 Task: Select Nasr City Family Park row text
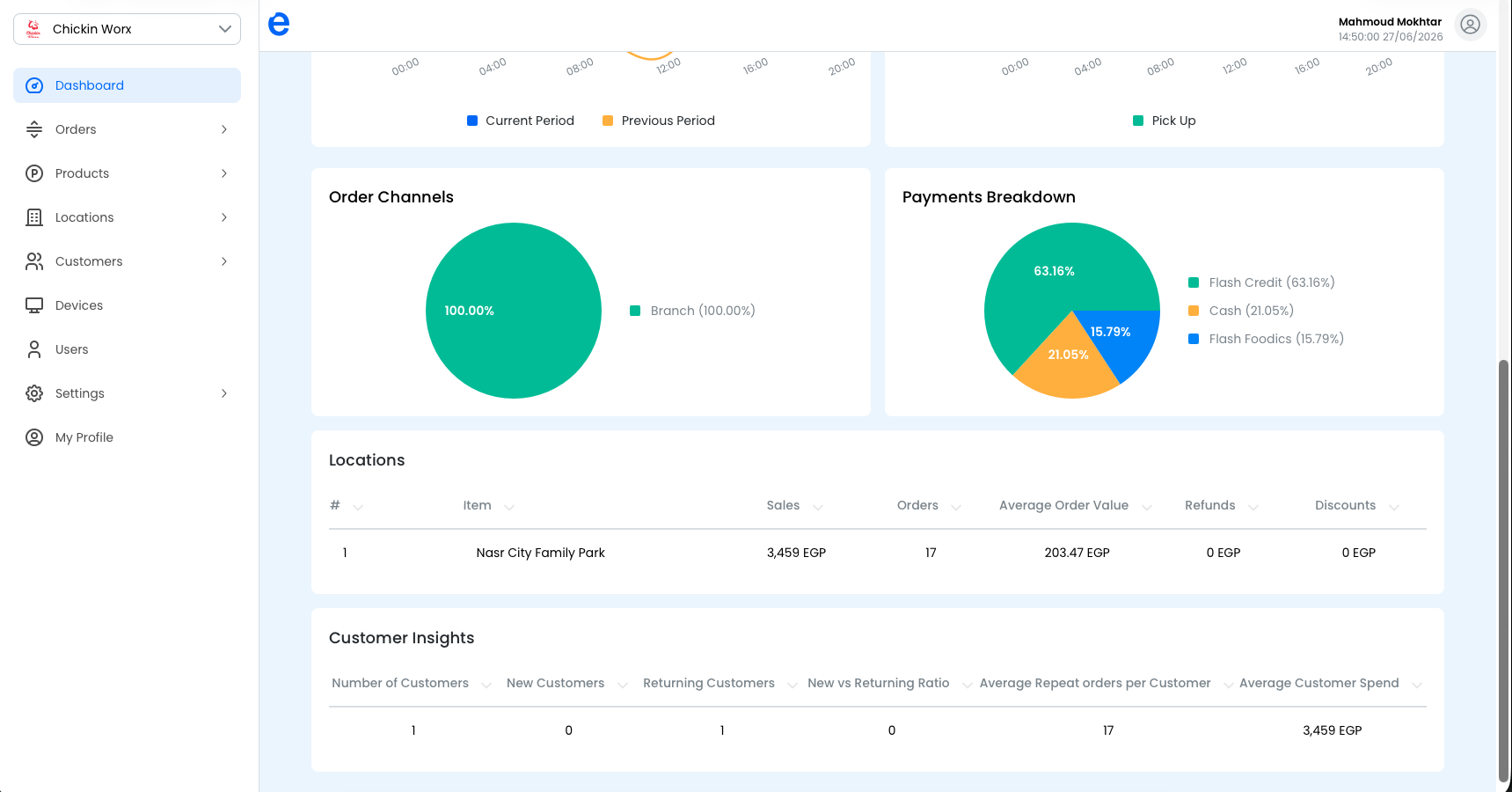tap(541, 553)
